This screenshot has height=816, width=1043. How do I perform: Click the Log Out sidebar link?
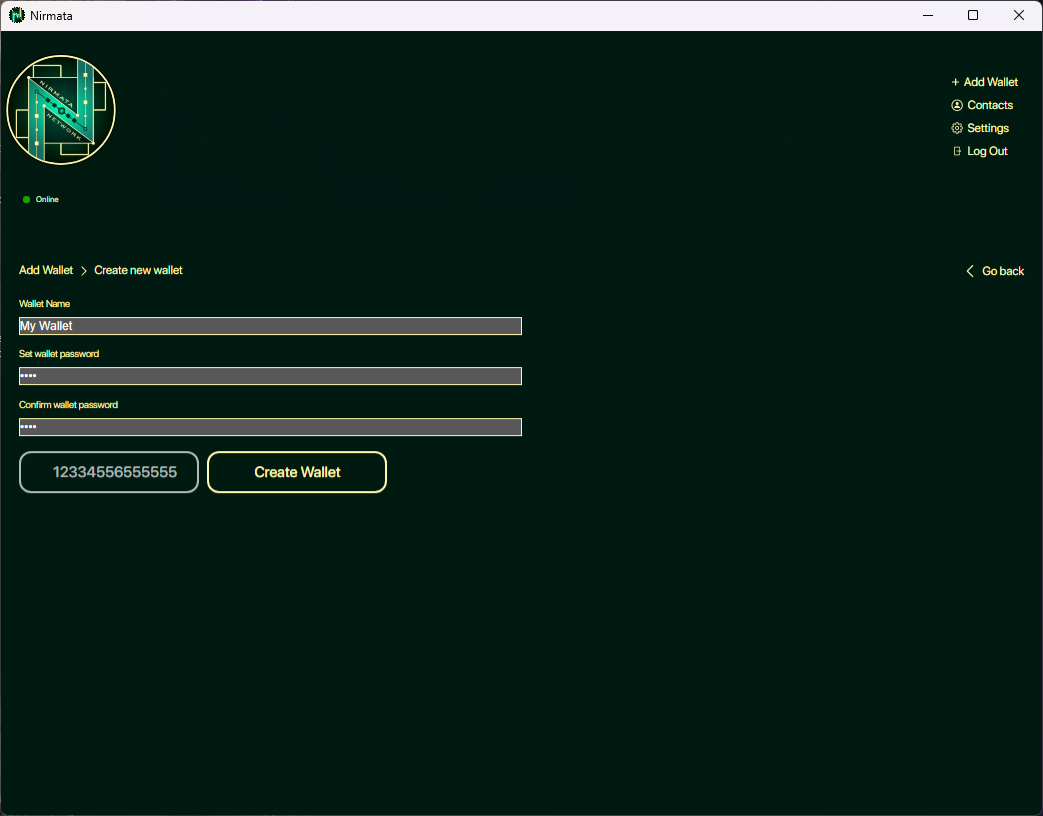click(987, 150)
